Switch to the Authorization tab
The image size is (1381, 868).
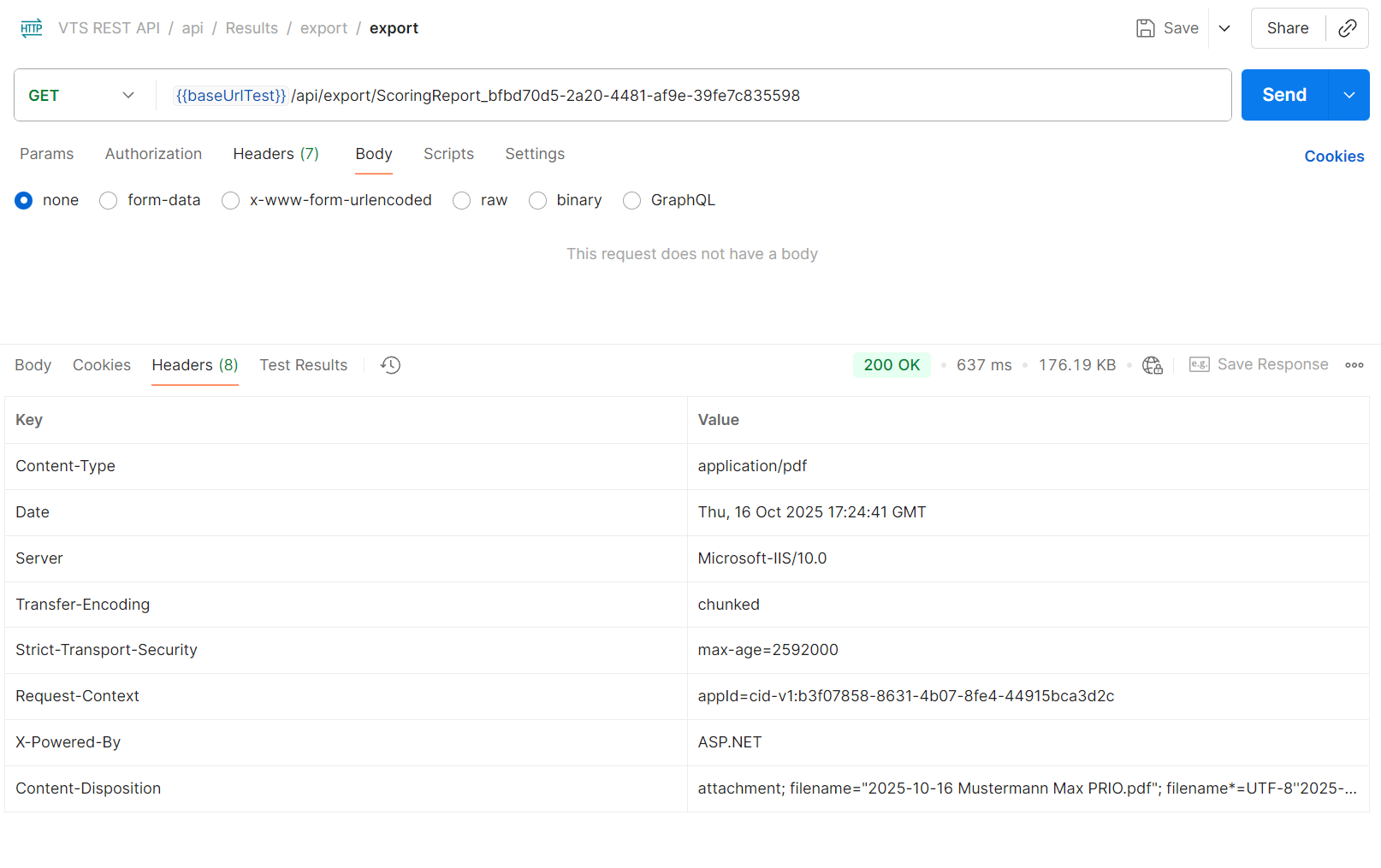point(153,154)
